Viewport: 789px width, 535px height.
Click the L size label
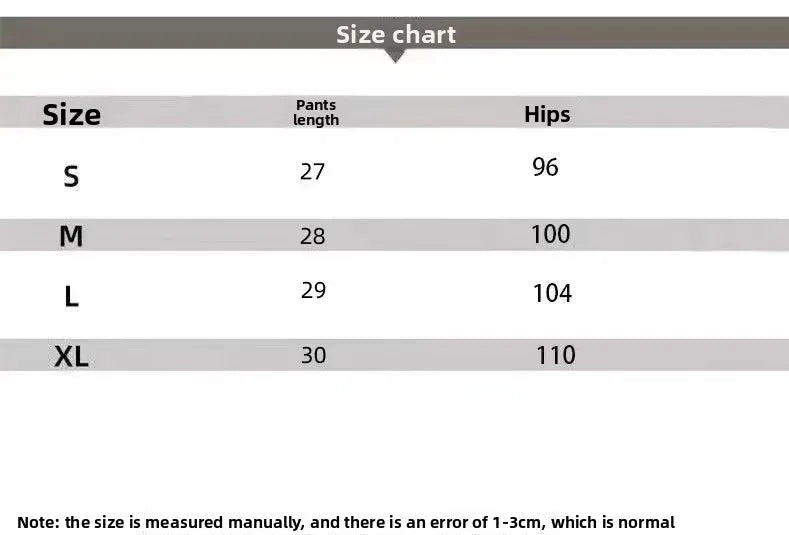pos(71,296)
